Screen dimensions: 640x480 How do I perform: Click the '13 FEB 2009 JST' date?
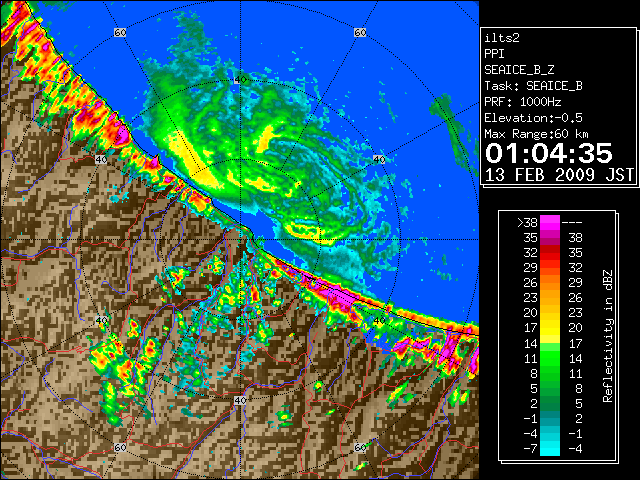559,175
